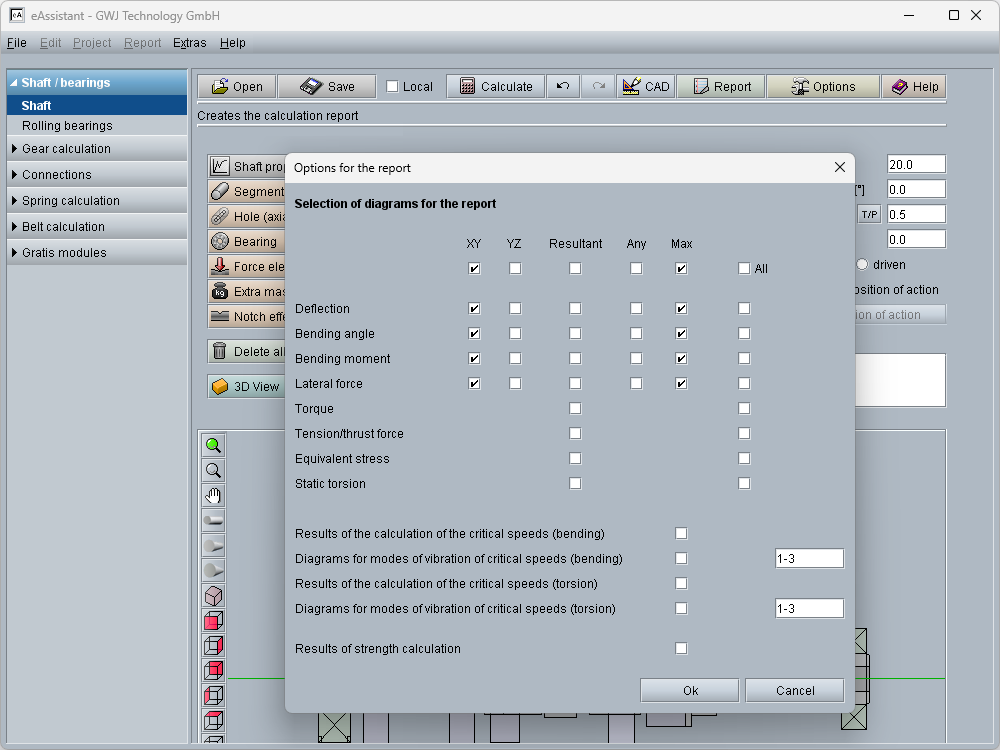Click Cancel in report options dialog
The width and height of the screenshot is (1000, 750).
tap(795, 690)
